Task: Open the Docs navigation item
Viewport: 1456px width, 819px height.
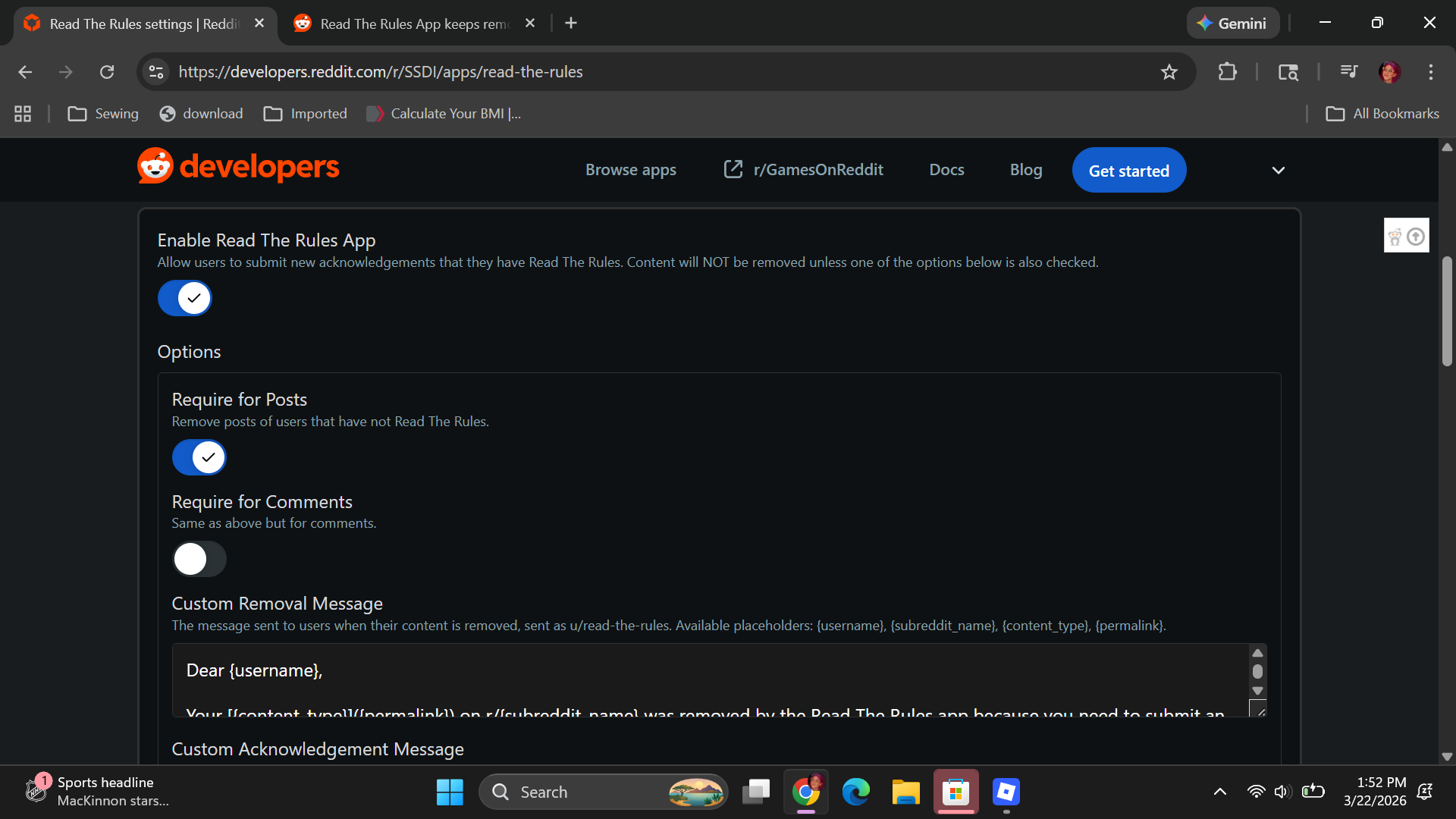Action: tap(946, 170)
